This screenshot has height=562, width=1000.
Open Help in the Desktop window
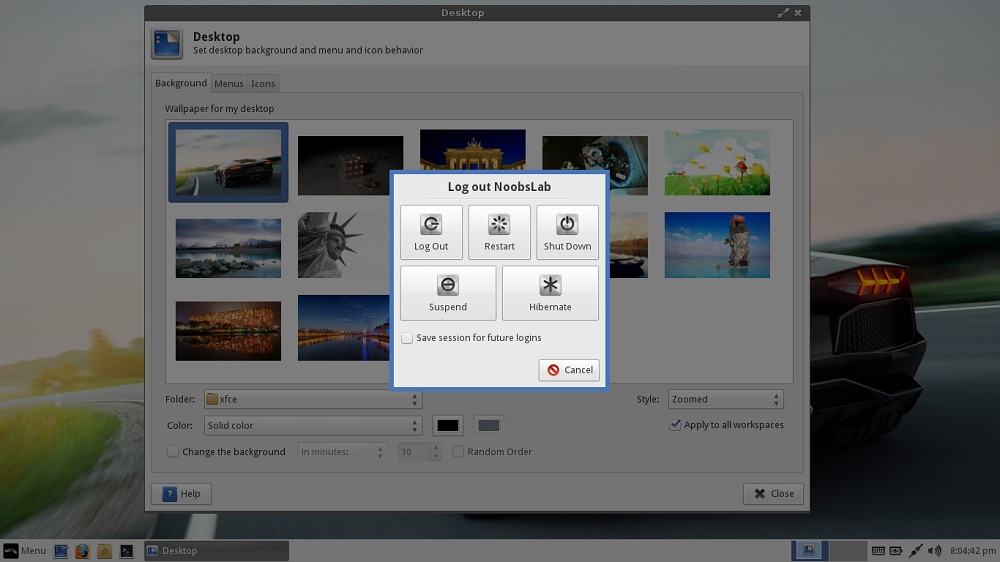coord(181,494)
